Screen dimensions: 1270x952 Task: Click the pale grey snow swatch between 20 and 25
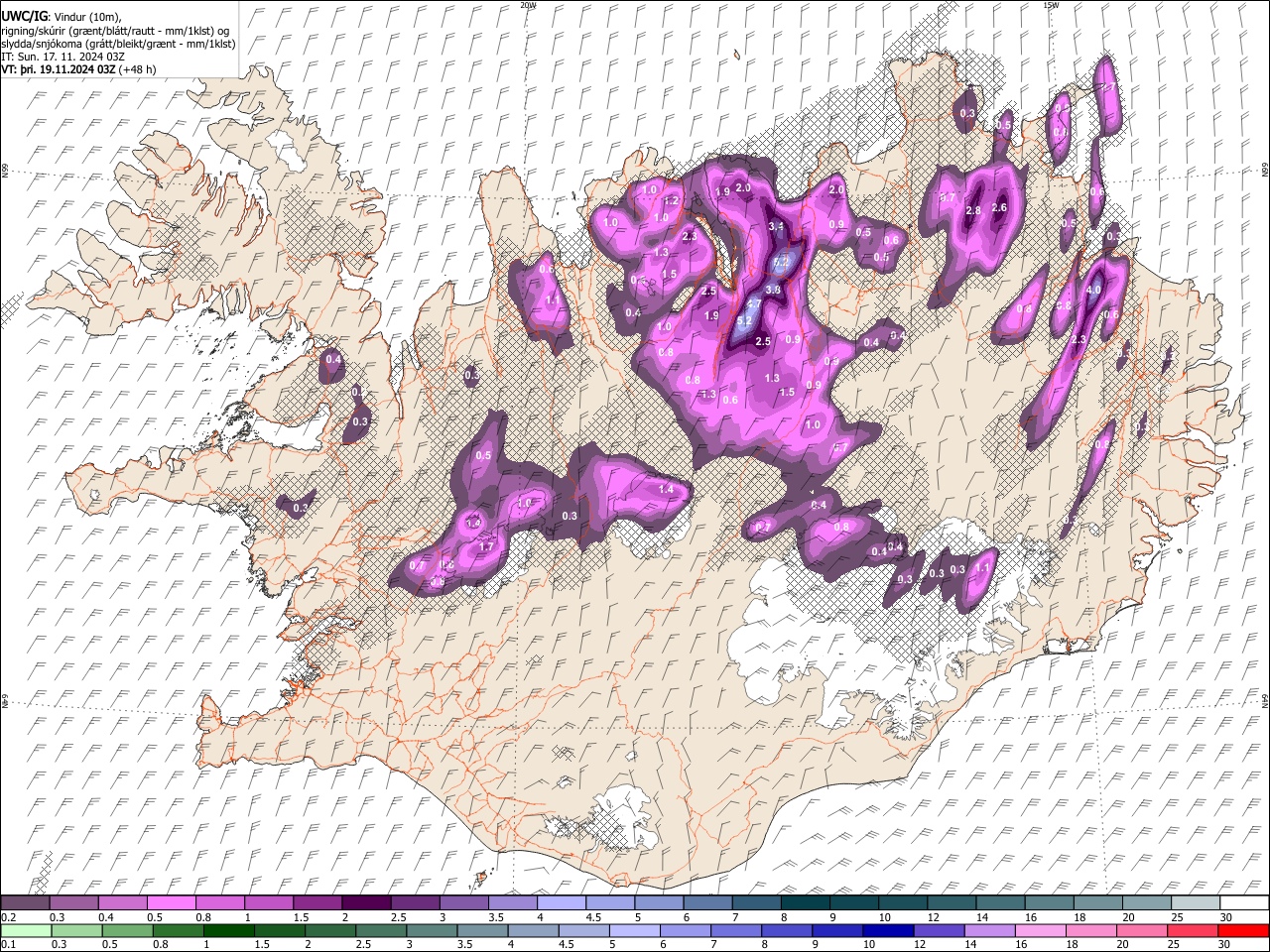pos(1147,902)
